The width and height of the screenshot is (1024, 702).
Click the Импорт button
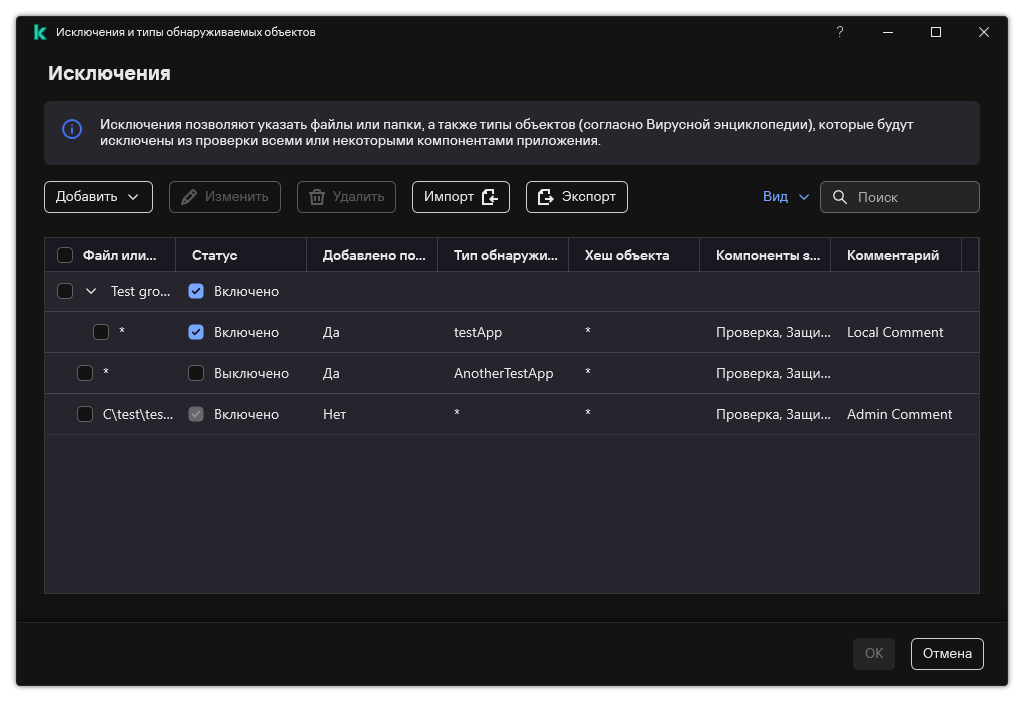coord(460,197)
